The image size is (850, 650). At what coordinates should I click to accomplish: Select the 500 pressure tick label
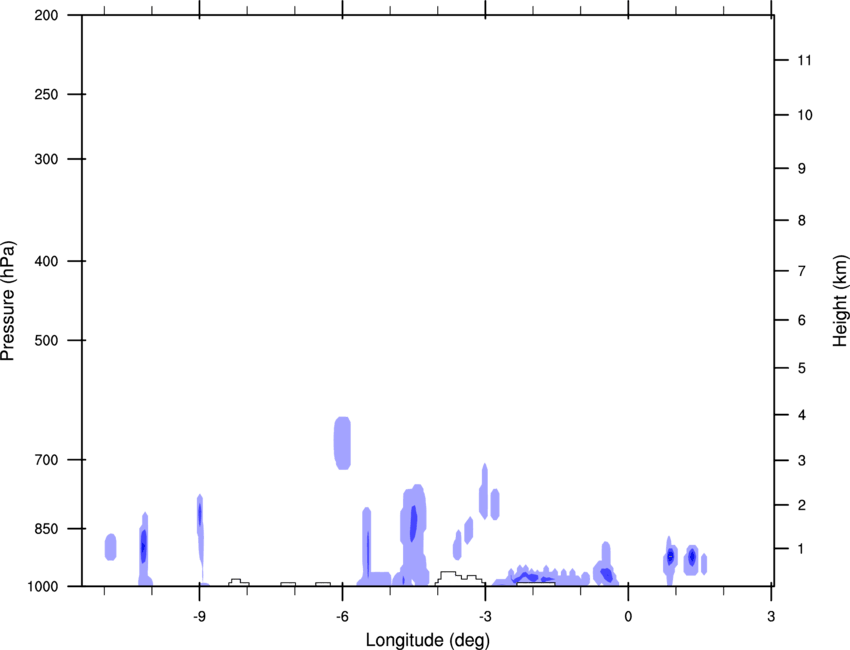coord(46,340)
